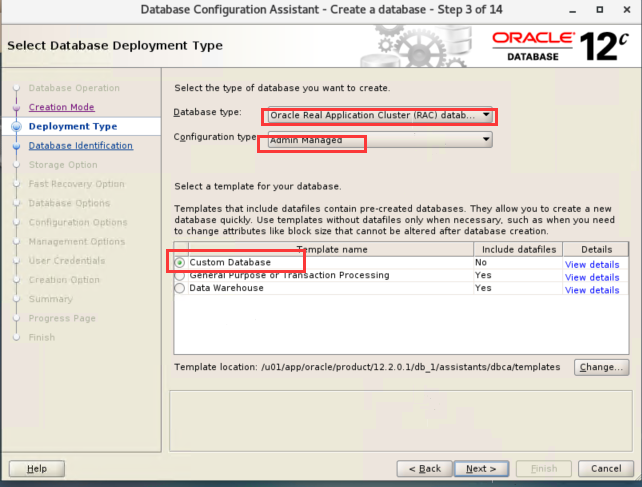The width and height of the screenshot is (642, 487).
Task: Click the Template location path text
Action: [411, 367]
